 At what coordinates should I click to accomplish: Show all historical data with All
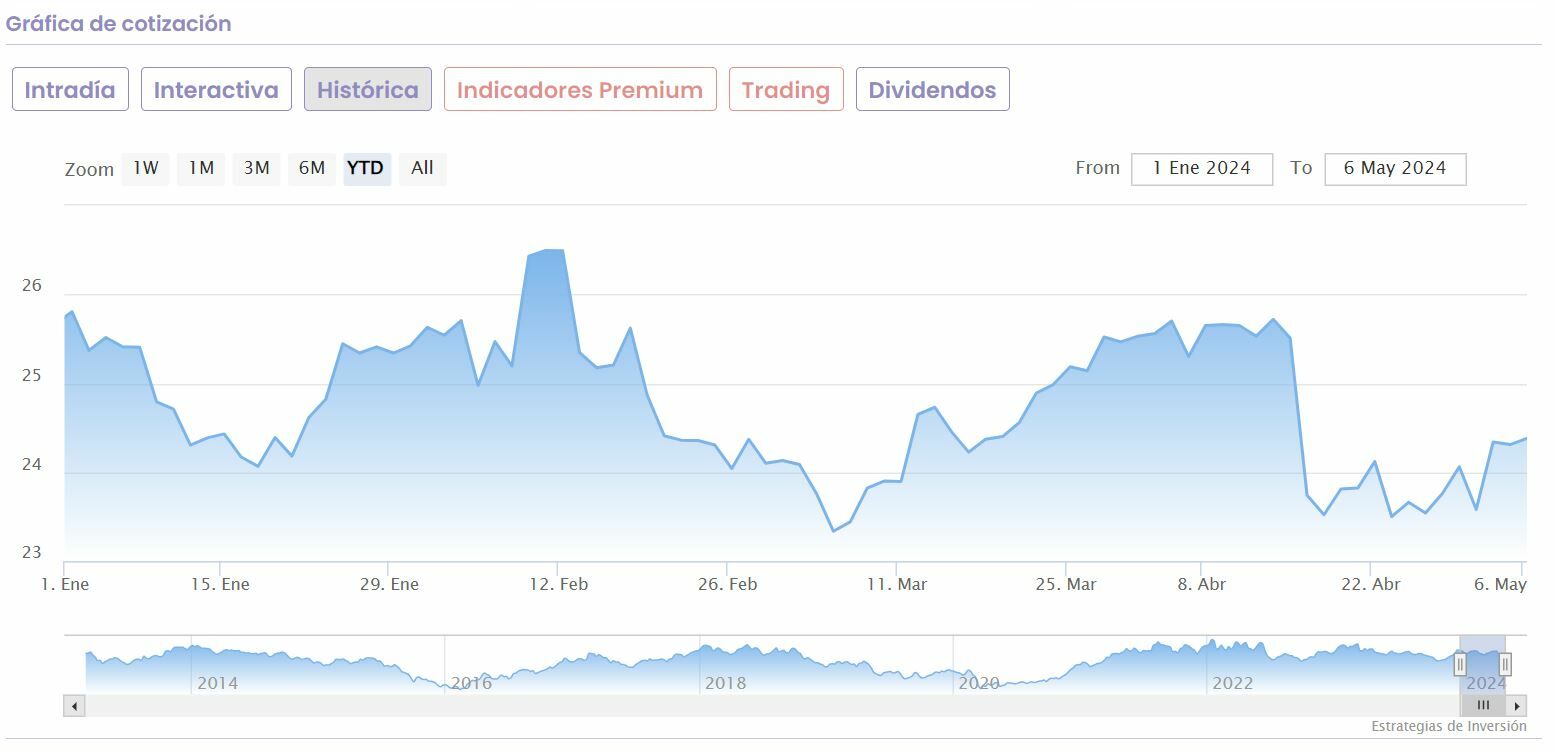point(422,169)
